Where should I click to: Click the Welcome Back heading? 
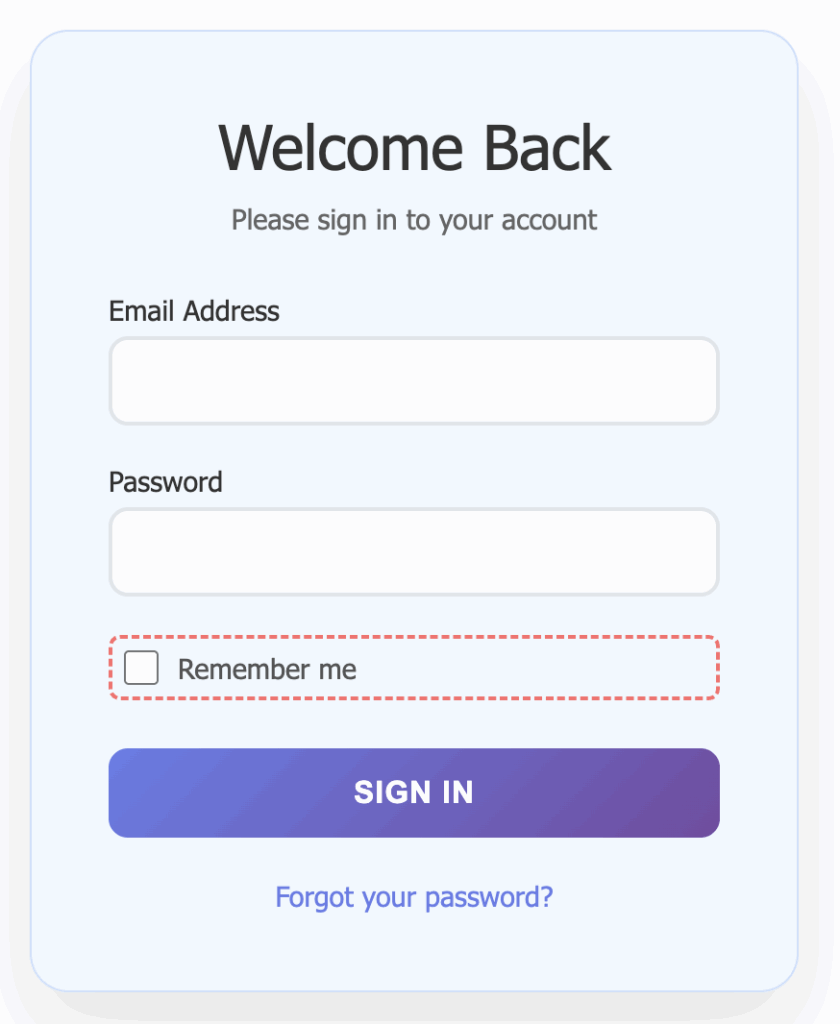(414, 148)
